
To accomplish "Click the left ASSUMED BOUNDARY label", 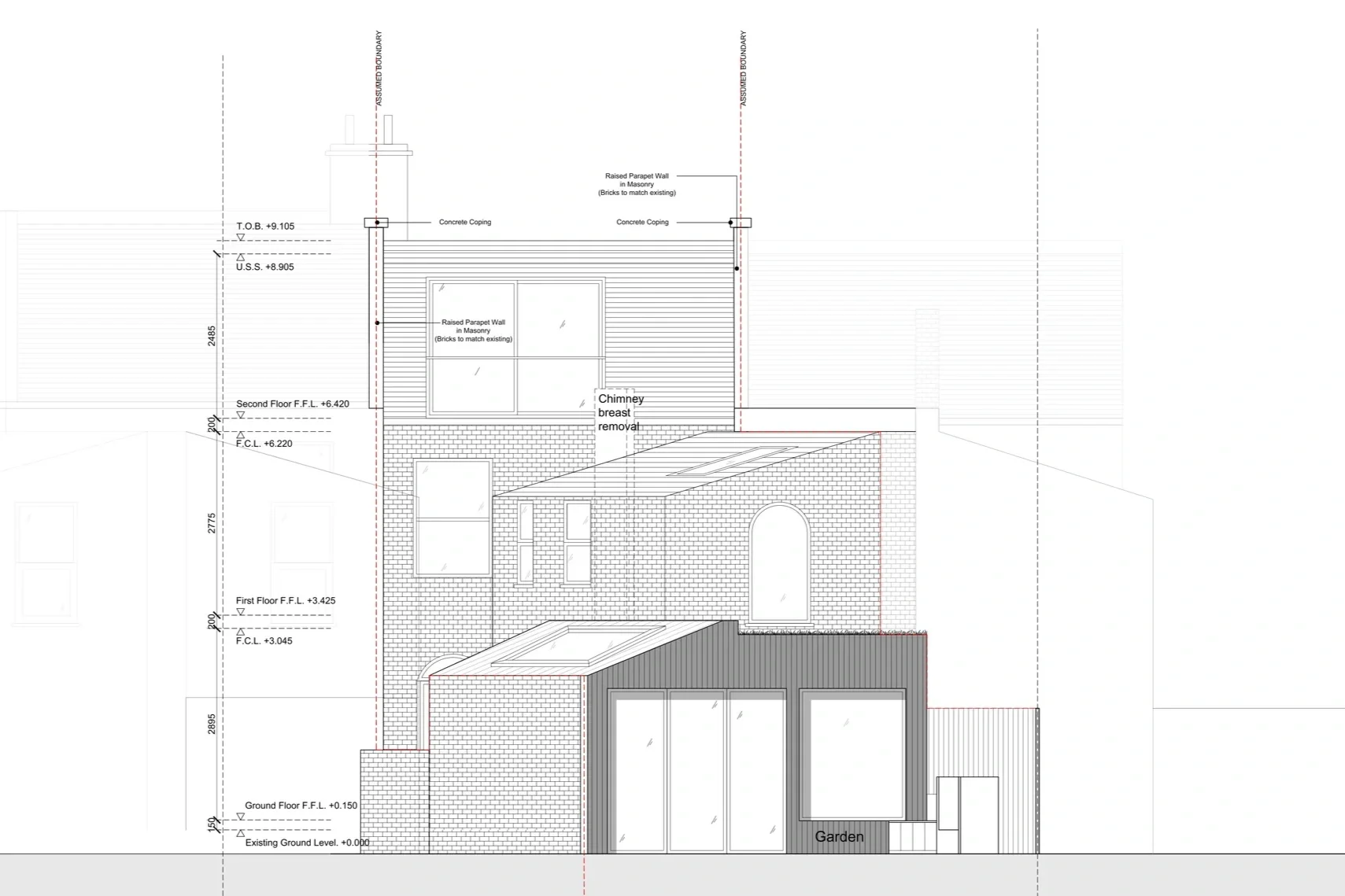I will click(x=380, y=67).
